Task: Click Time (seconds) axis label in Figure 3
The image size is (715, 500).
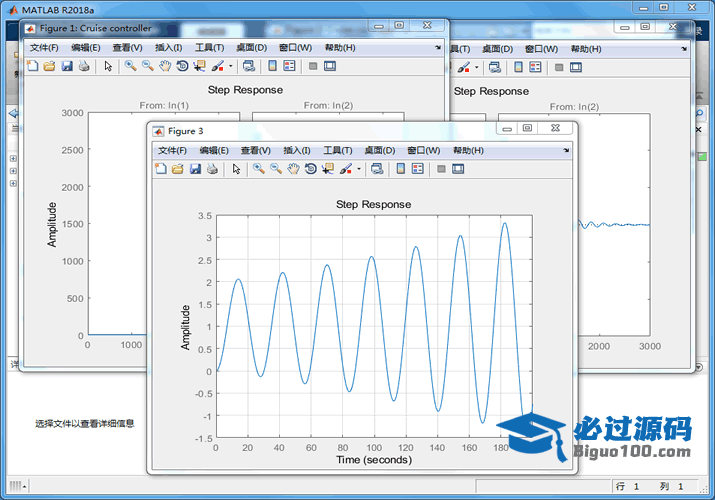Action: 374,460
